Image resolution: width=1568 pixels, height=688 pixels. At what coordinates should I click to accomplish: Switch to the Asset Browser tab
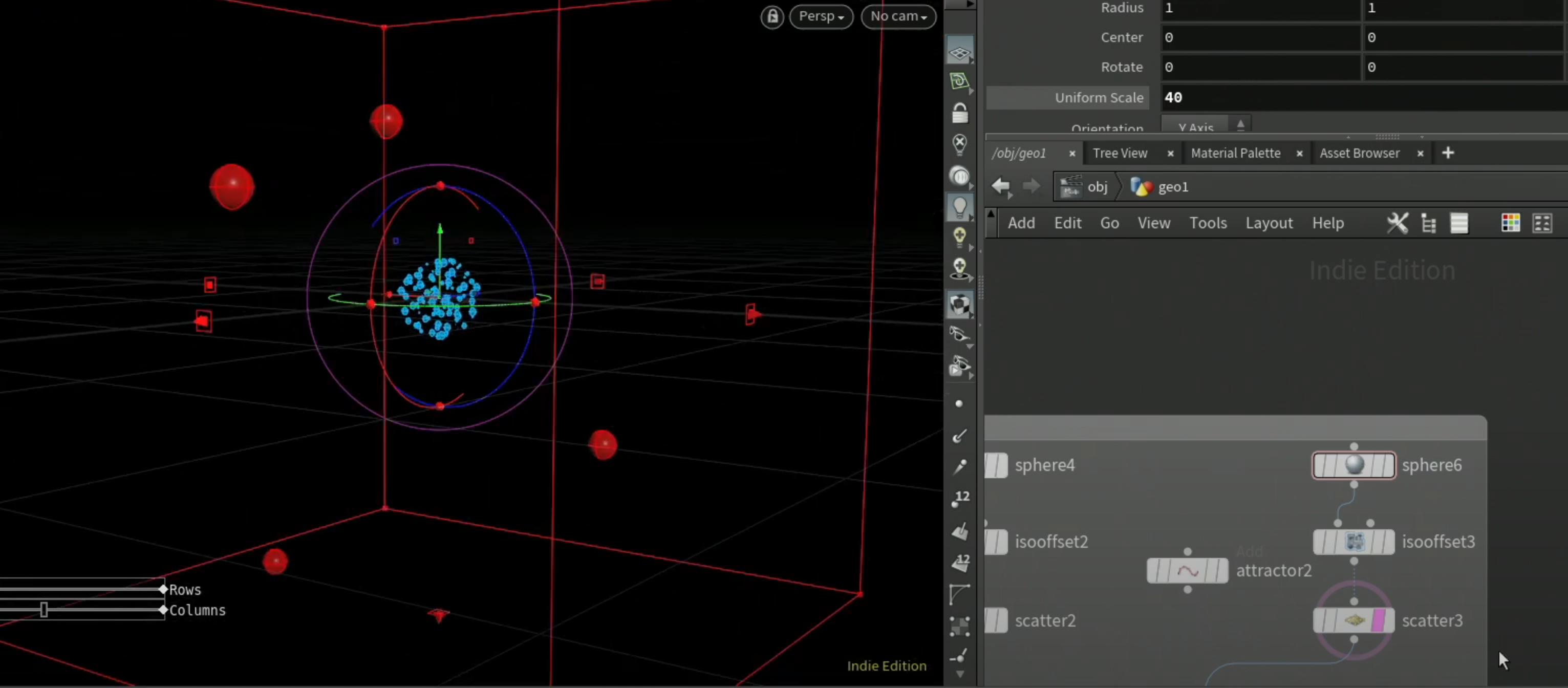pyautogui.click(x=1359, y=154)
